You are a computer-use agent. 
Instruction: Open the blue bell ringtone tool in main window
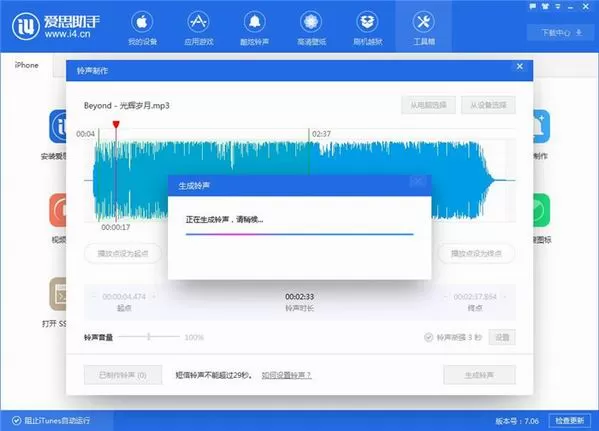pos(541,126)
